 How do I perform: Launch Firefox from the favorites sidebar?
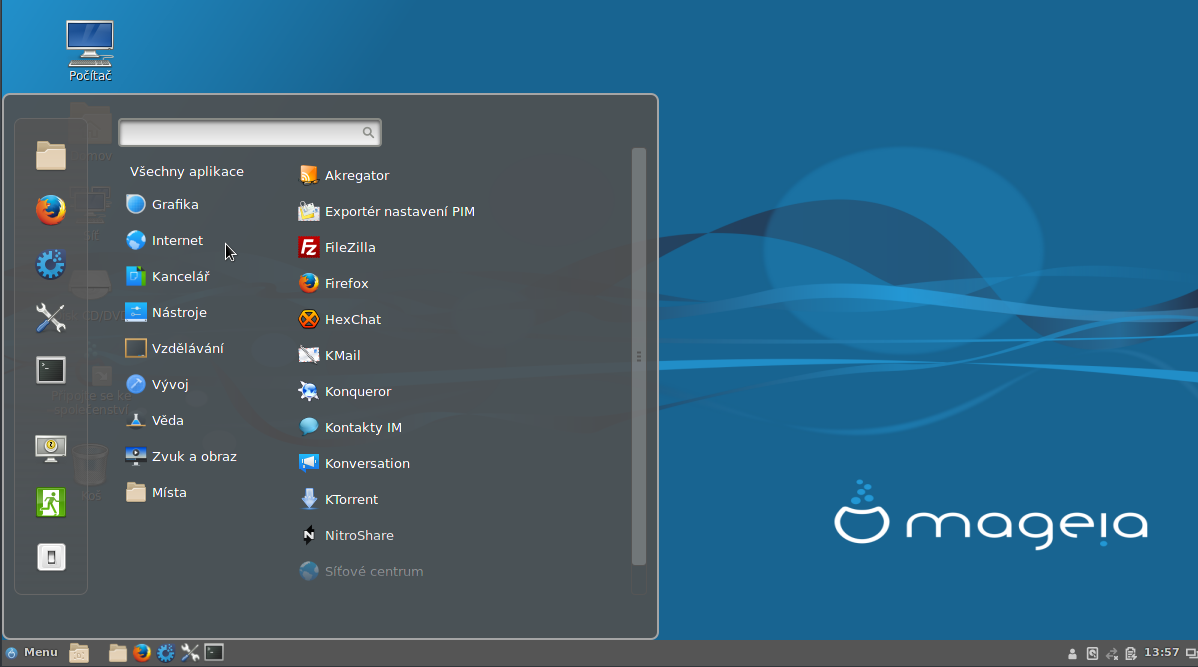(51, 209)
